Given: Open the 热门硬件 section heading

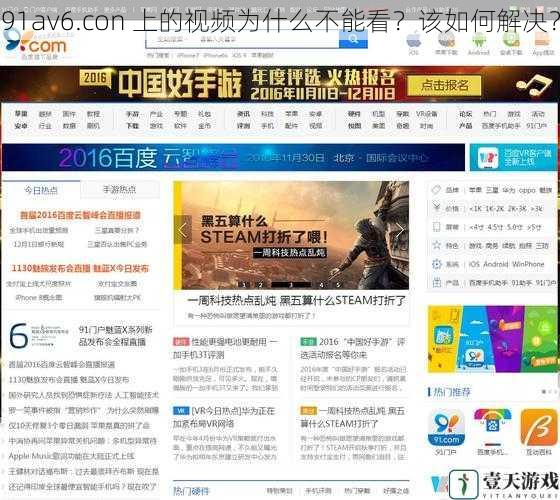Looking at the screenshot, I should pyautogui.click(x=191, y=491).
